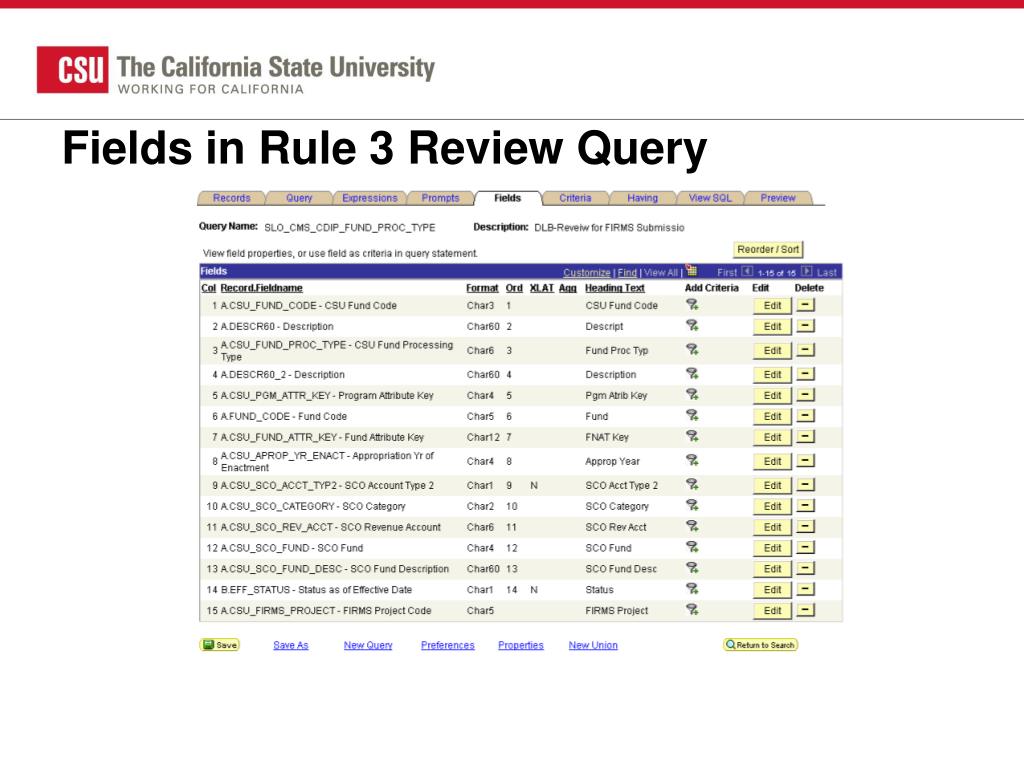Screen dimensions: 1024x768
Task: Sort by Col column header
Action: [x=208, y=288]
